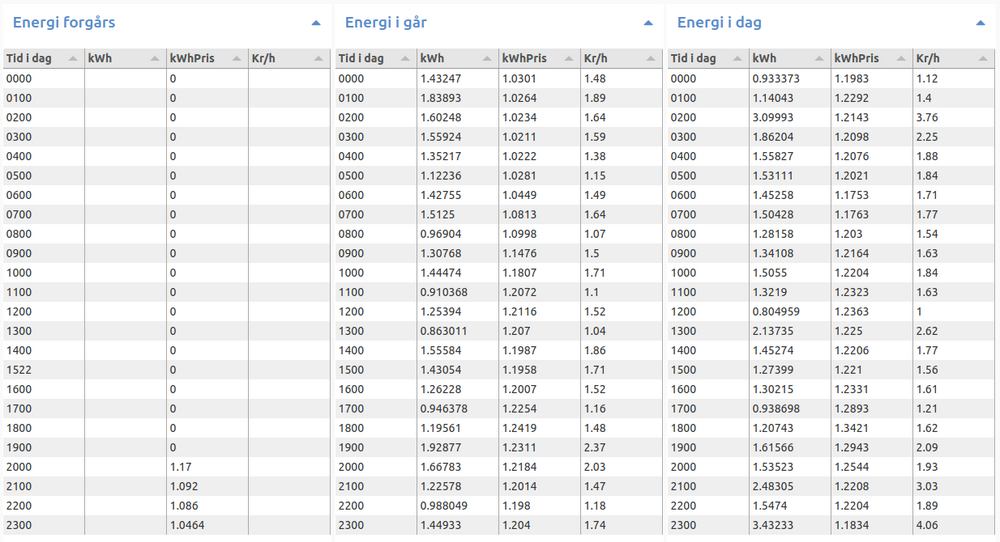Click sort arrow for Tid i dag in Energi forgårs
This screenshot has height=542, width=1000.
click(74, 59)
